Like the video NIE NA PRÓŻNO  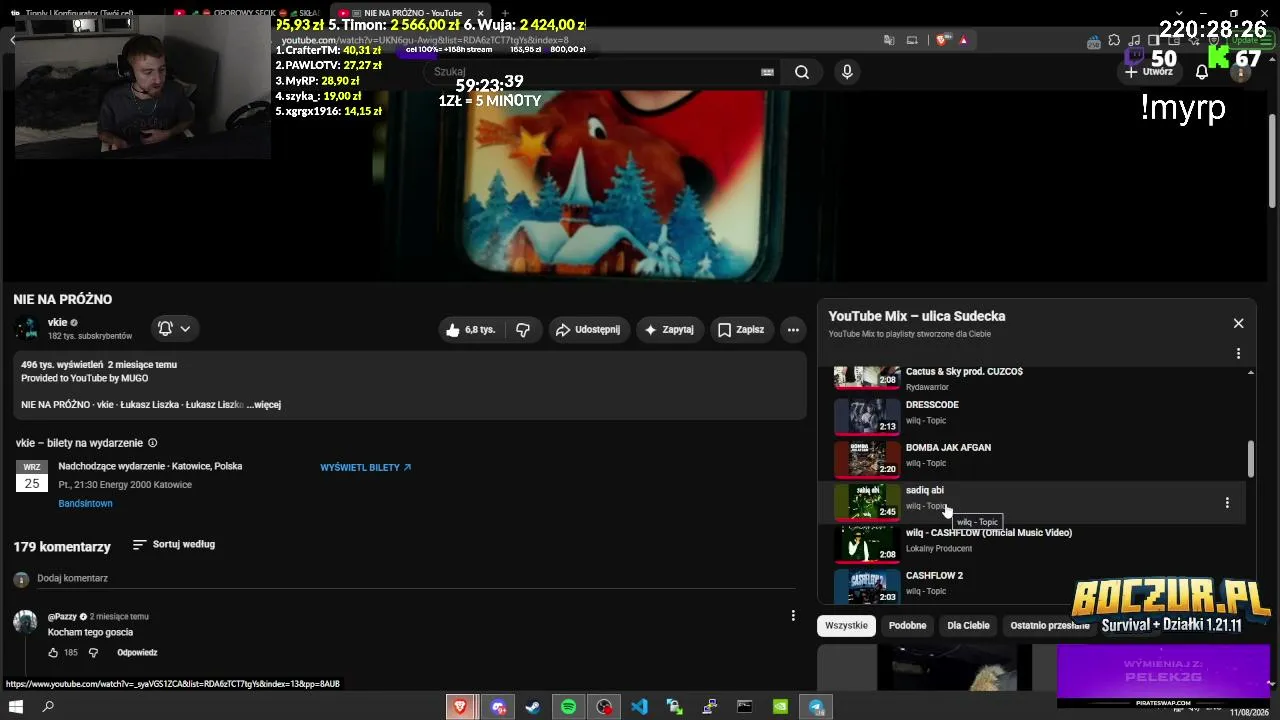pos(470,330)
